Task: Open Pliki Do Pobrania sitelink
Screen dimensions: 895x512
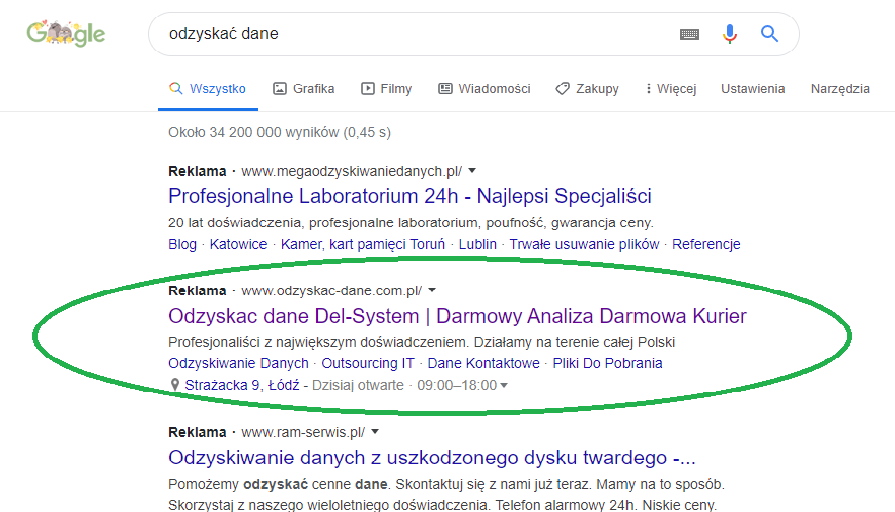Action: [x=607, y=364]
